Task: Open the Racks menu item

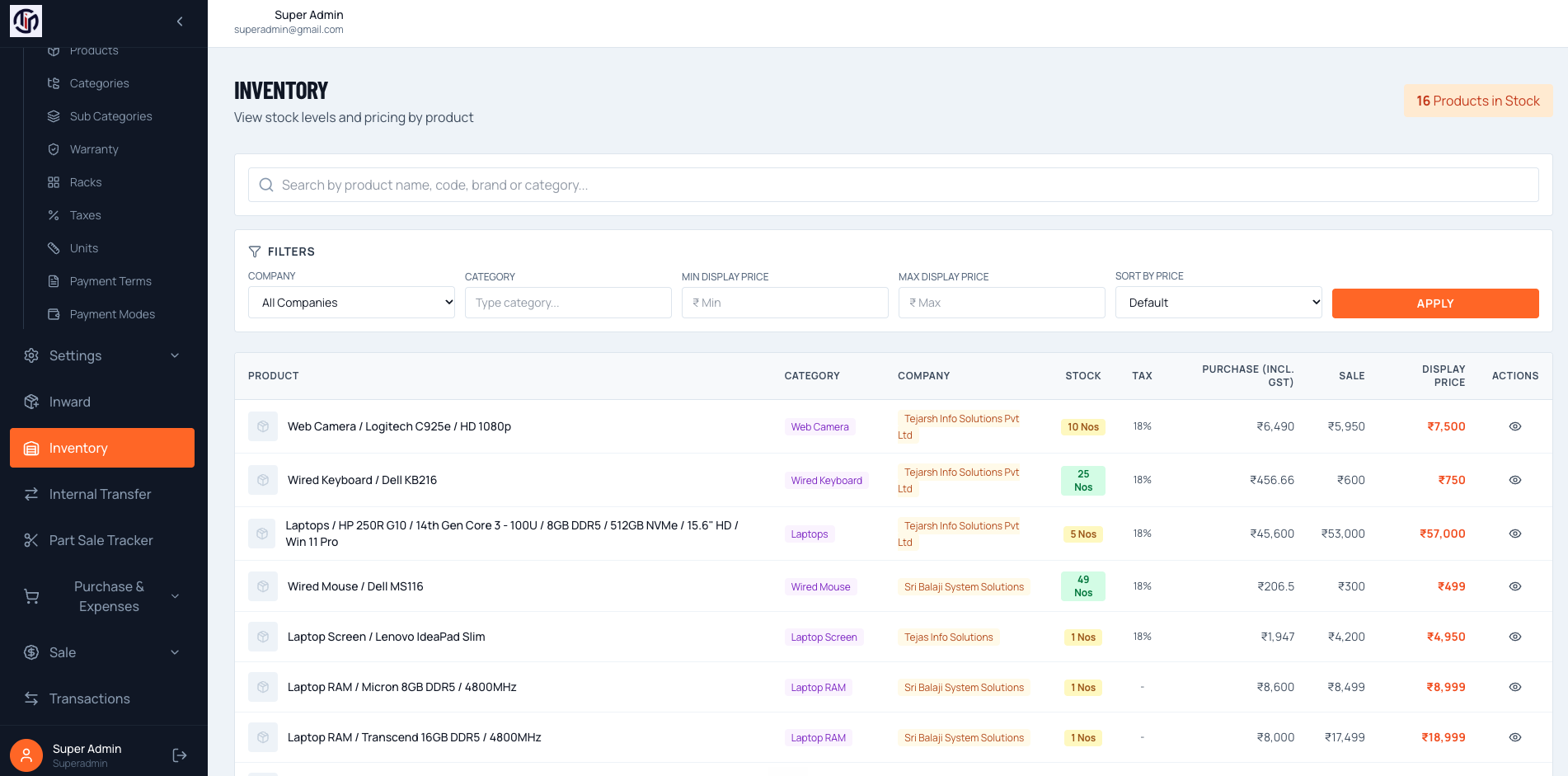Action: (86, 182)
